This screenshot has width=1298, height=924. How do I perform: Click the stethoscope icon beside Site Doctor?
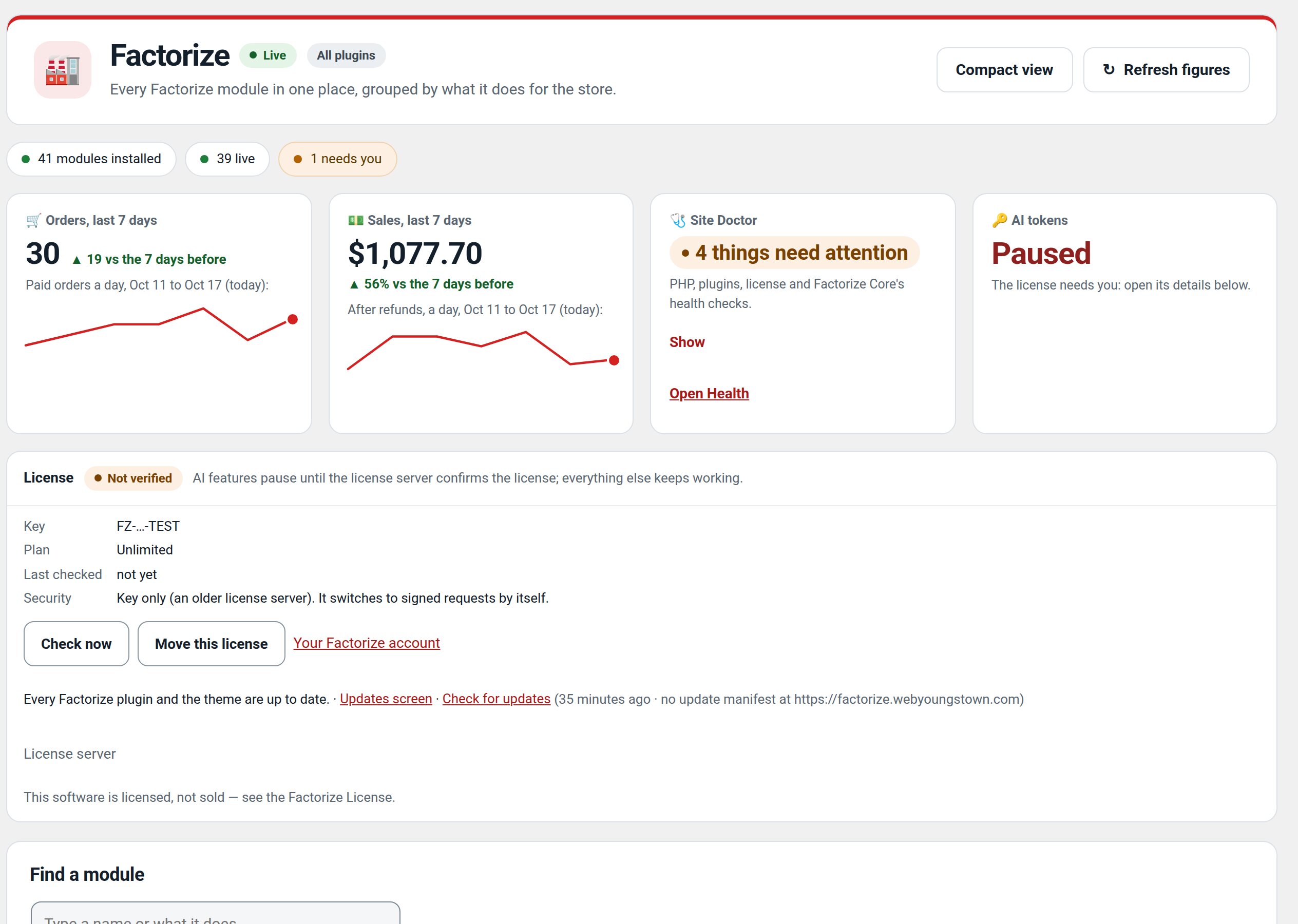click(678, 220)
